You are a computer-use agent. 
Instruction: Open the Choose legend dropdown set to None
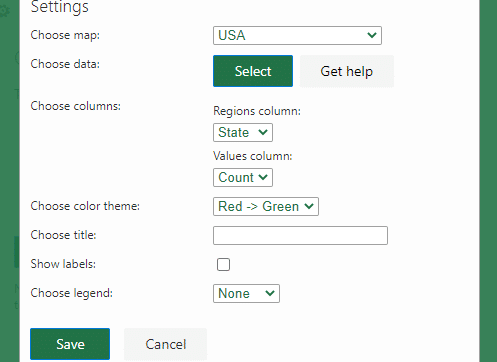[246, 293]
